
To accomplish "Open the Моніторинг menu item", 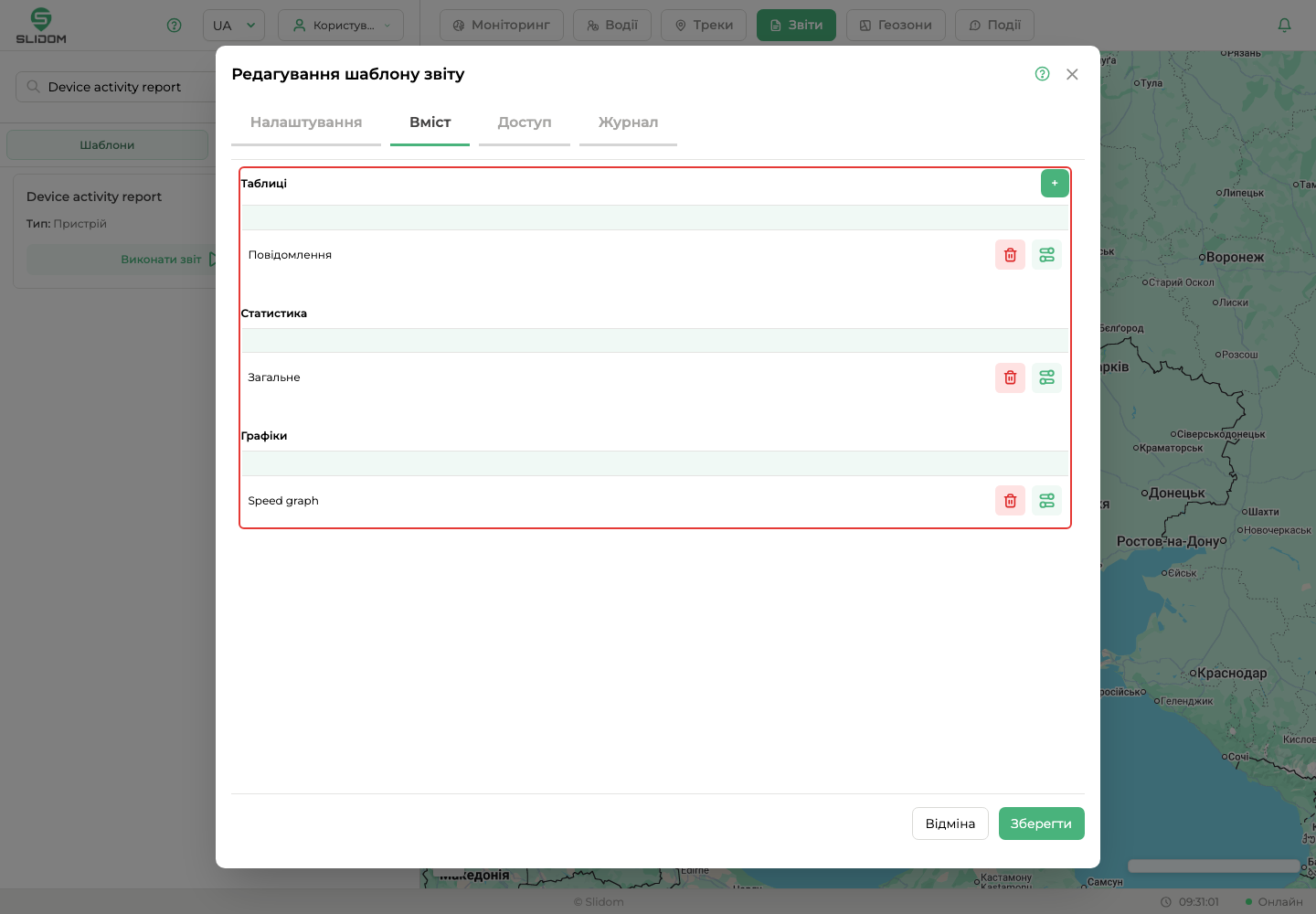I will (502, 26).
